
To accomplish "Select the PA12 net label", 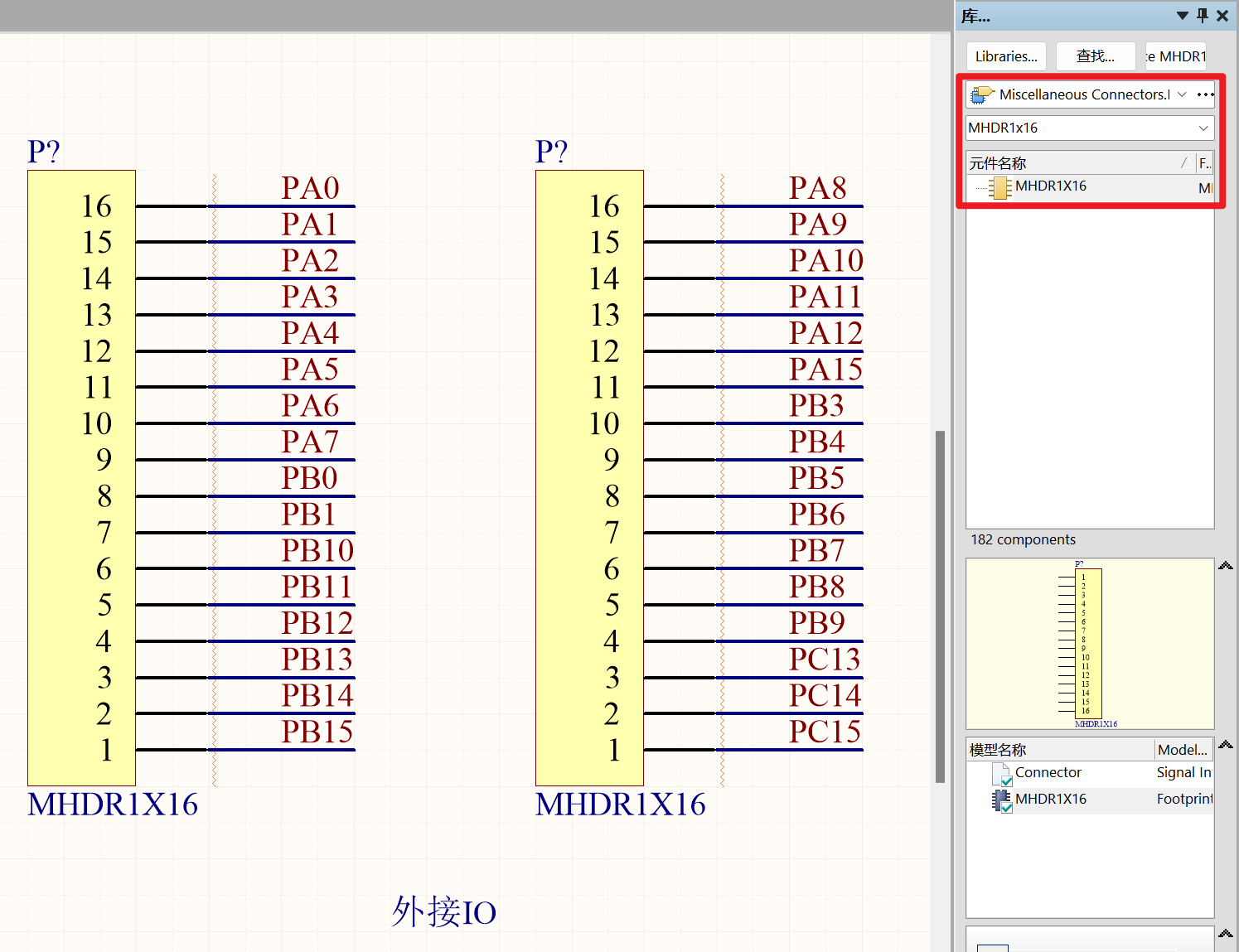I will click(x=826, y=334).
